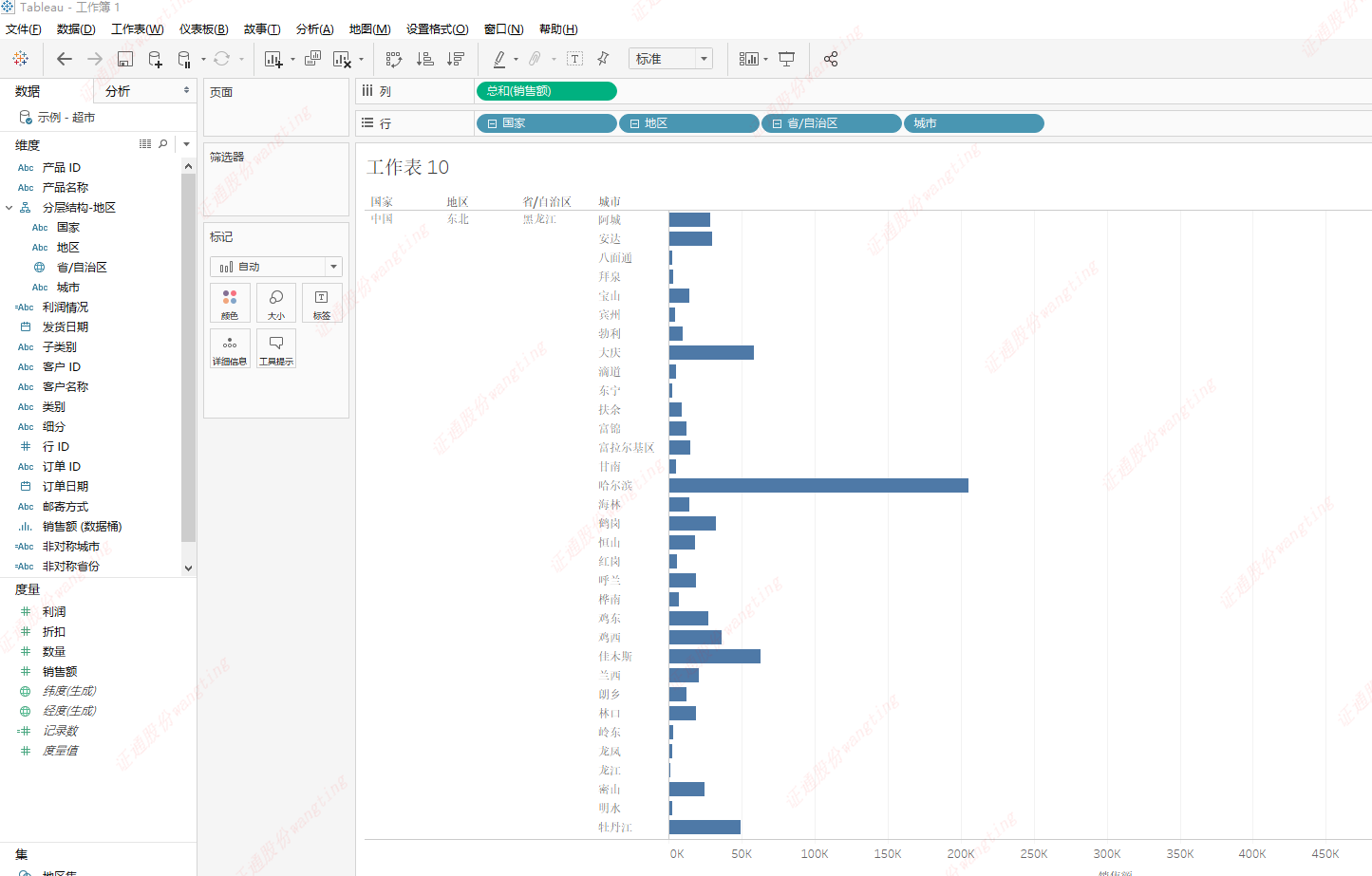1372x876 pixels.
Task: Share the workbook icon
Action: 831,59
